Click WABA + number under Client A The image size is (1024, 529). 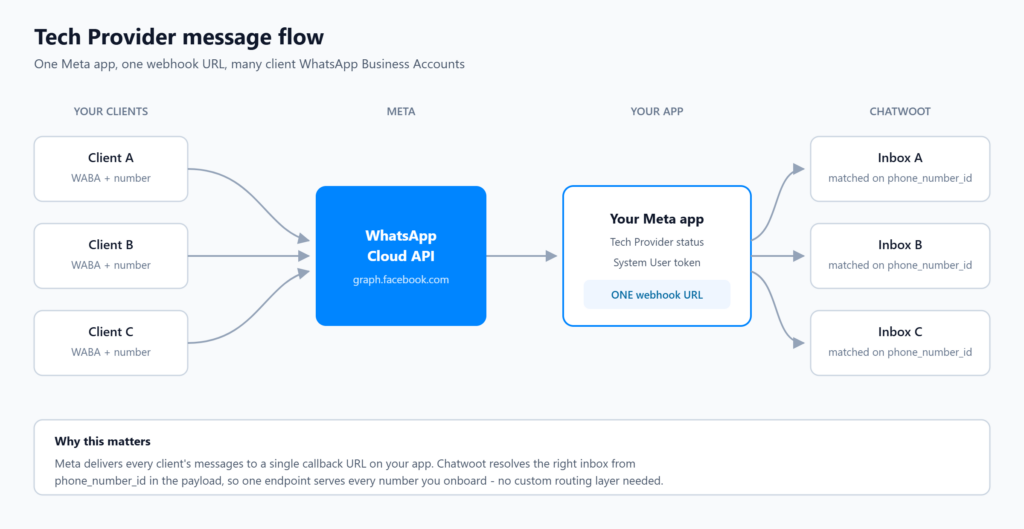tap(111, 178)
